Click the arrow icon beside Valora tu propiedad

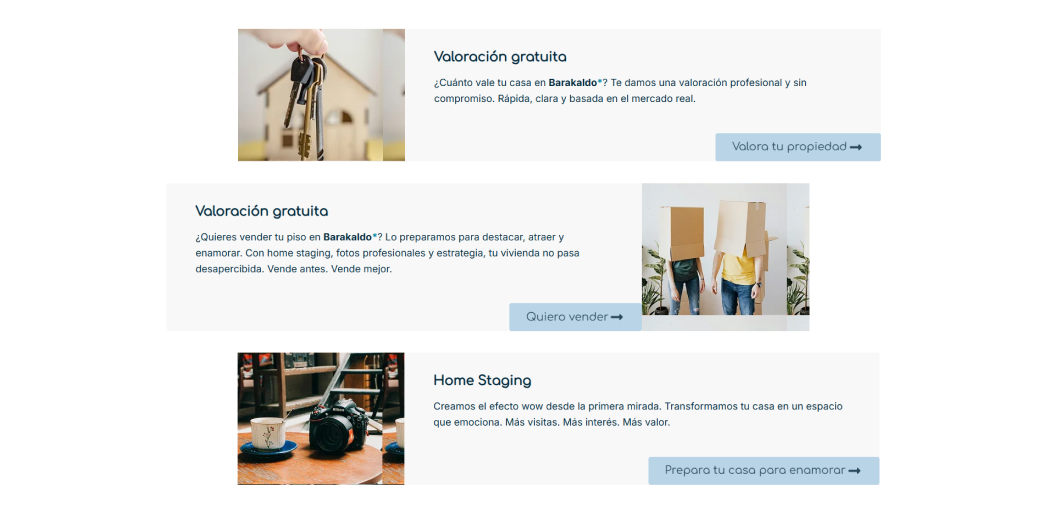pos(855,147)
